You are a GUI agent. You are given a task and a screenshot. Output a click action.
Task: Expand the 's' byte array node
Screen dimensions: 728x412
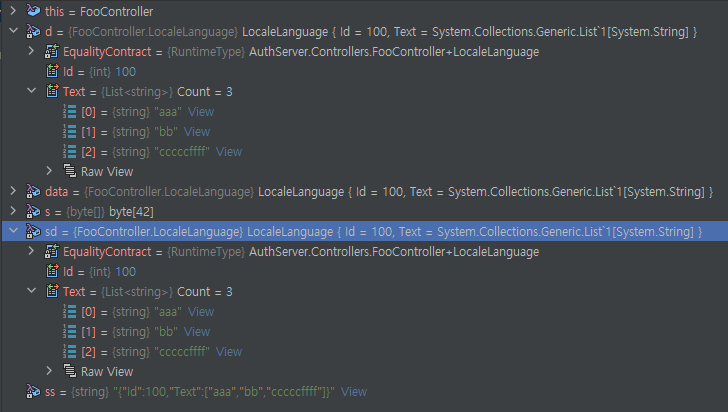coord(13,210)
